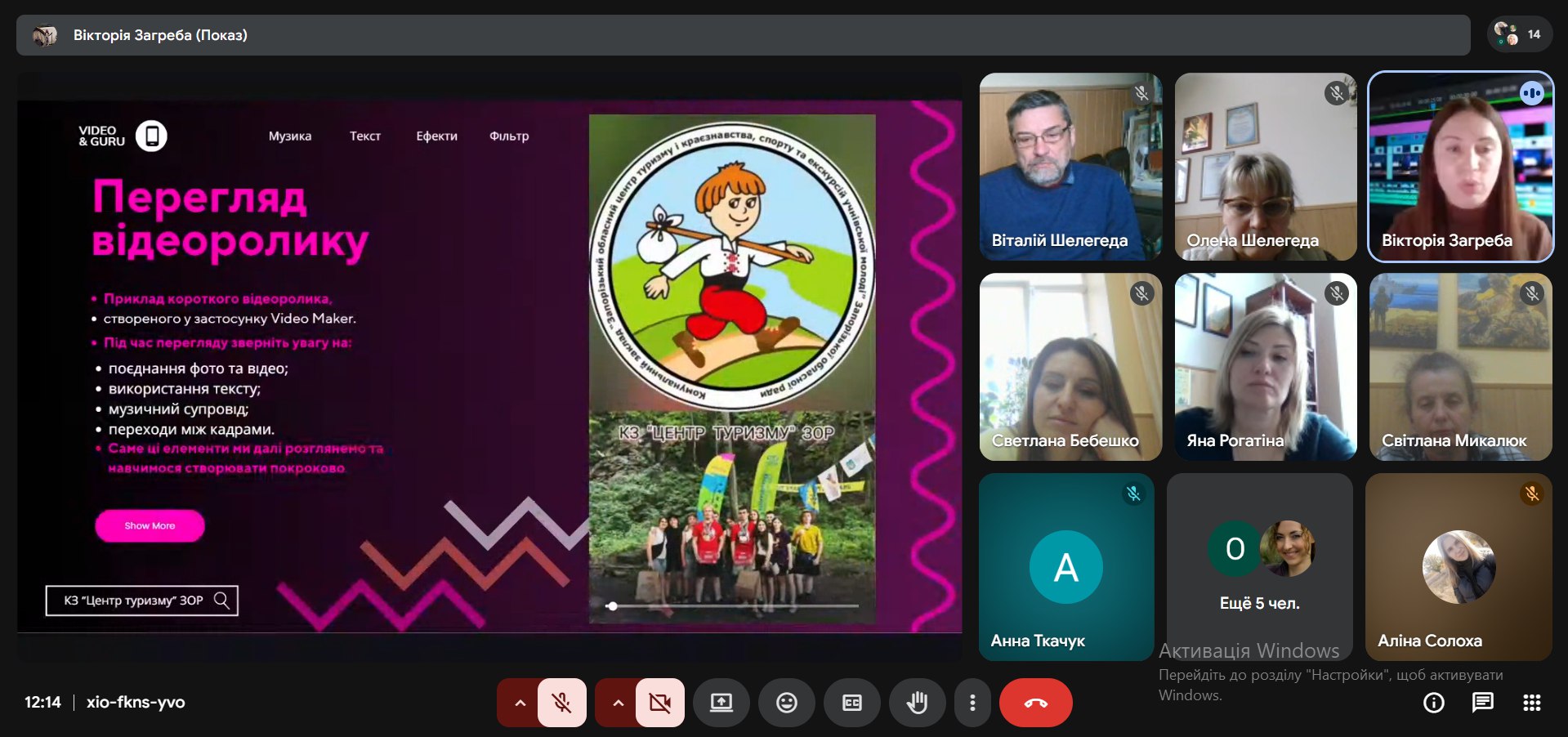1568x737 pixels.
Task: Show participants list with count 14
Action: click(x=1519, y=34)
